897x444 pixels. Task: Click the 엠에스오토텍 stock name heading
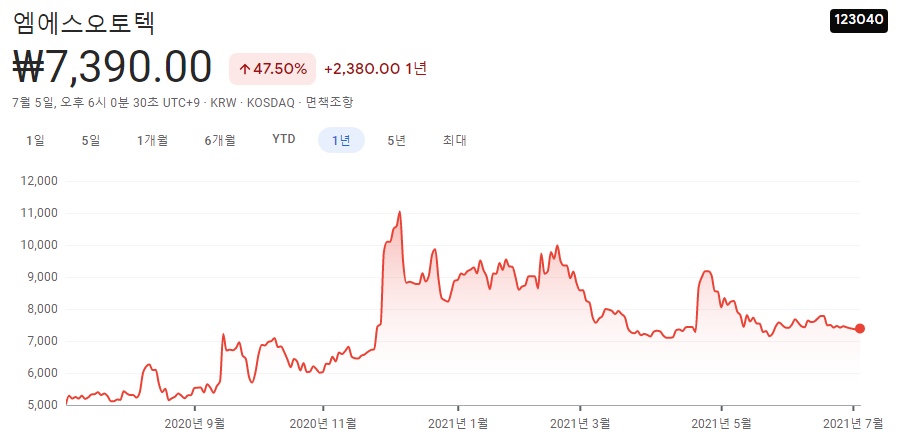click(84, 22)
